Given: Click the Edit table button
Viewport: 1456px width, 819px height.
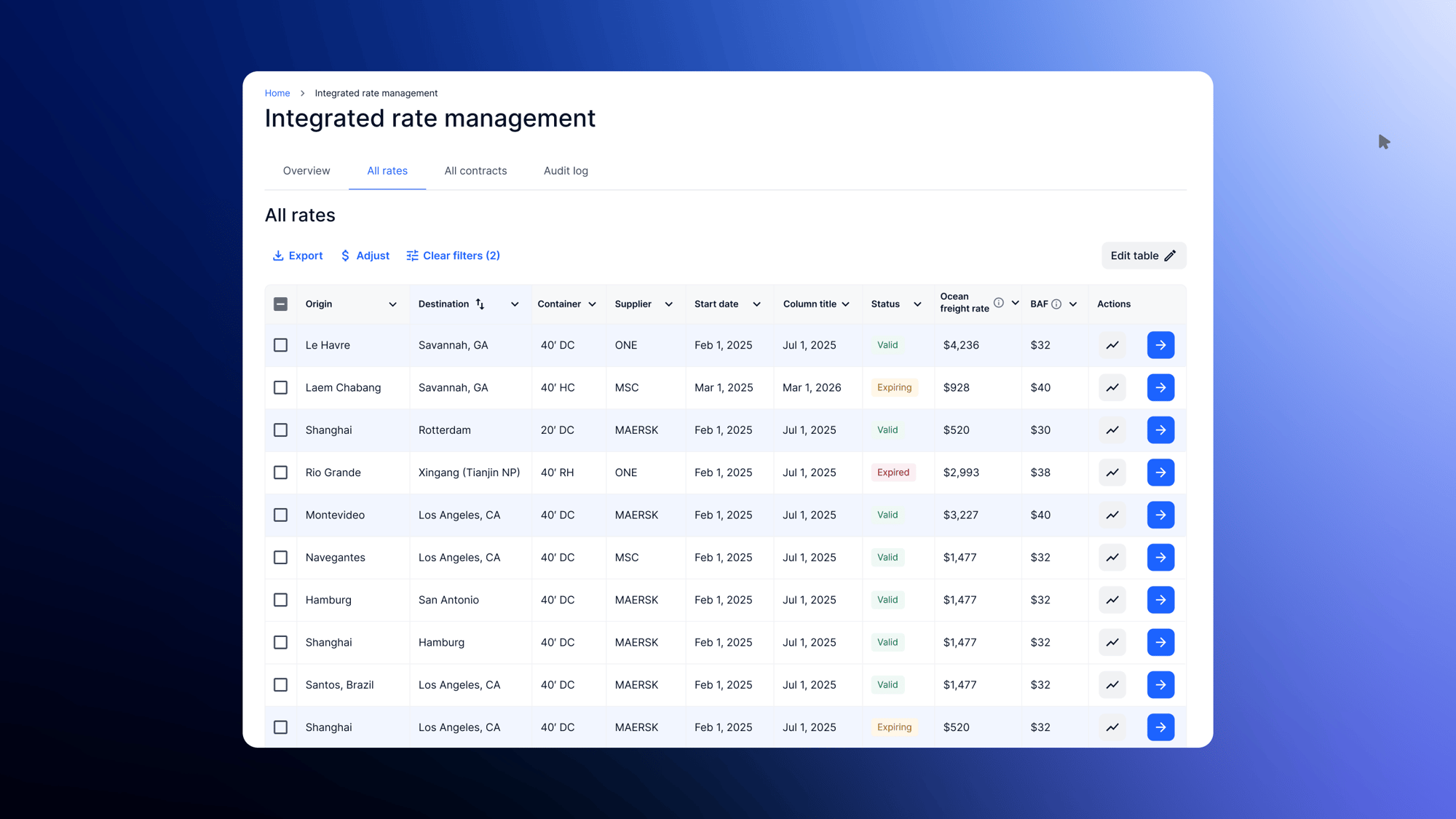Looking at the screenshot, I should [x=1143, y=256].
